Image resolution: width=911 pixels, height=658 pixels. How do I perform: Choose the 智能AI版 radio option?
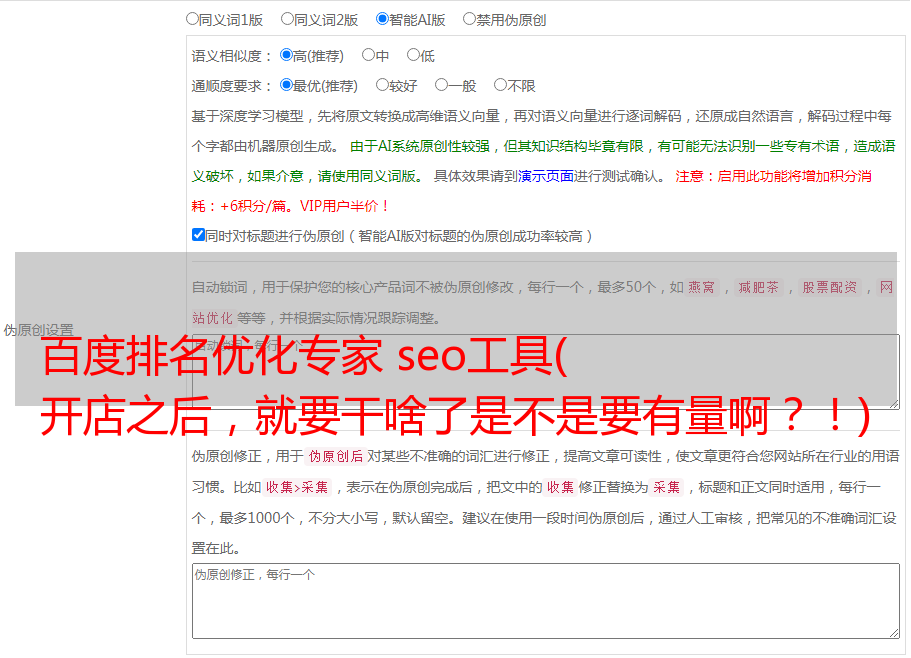tap(382, 19)
